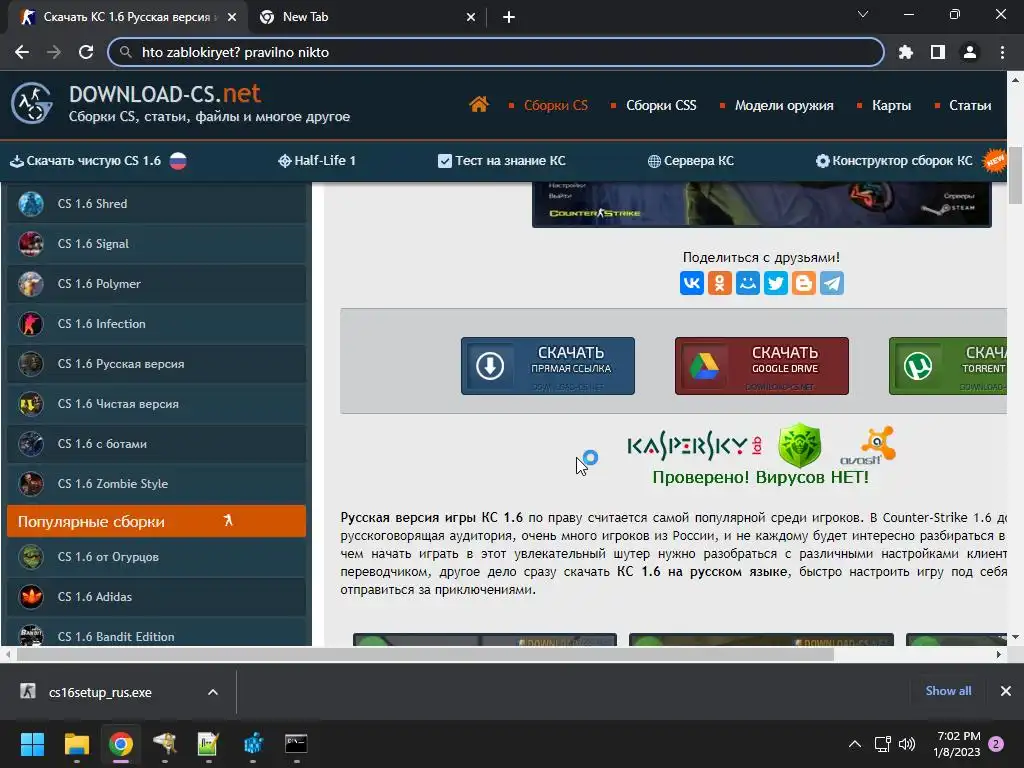Open Карты navigation menu

[x=891, y=105]
